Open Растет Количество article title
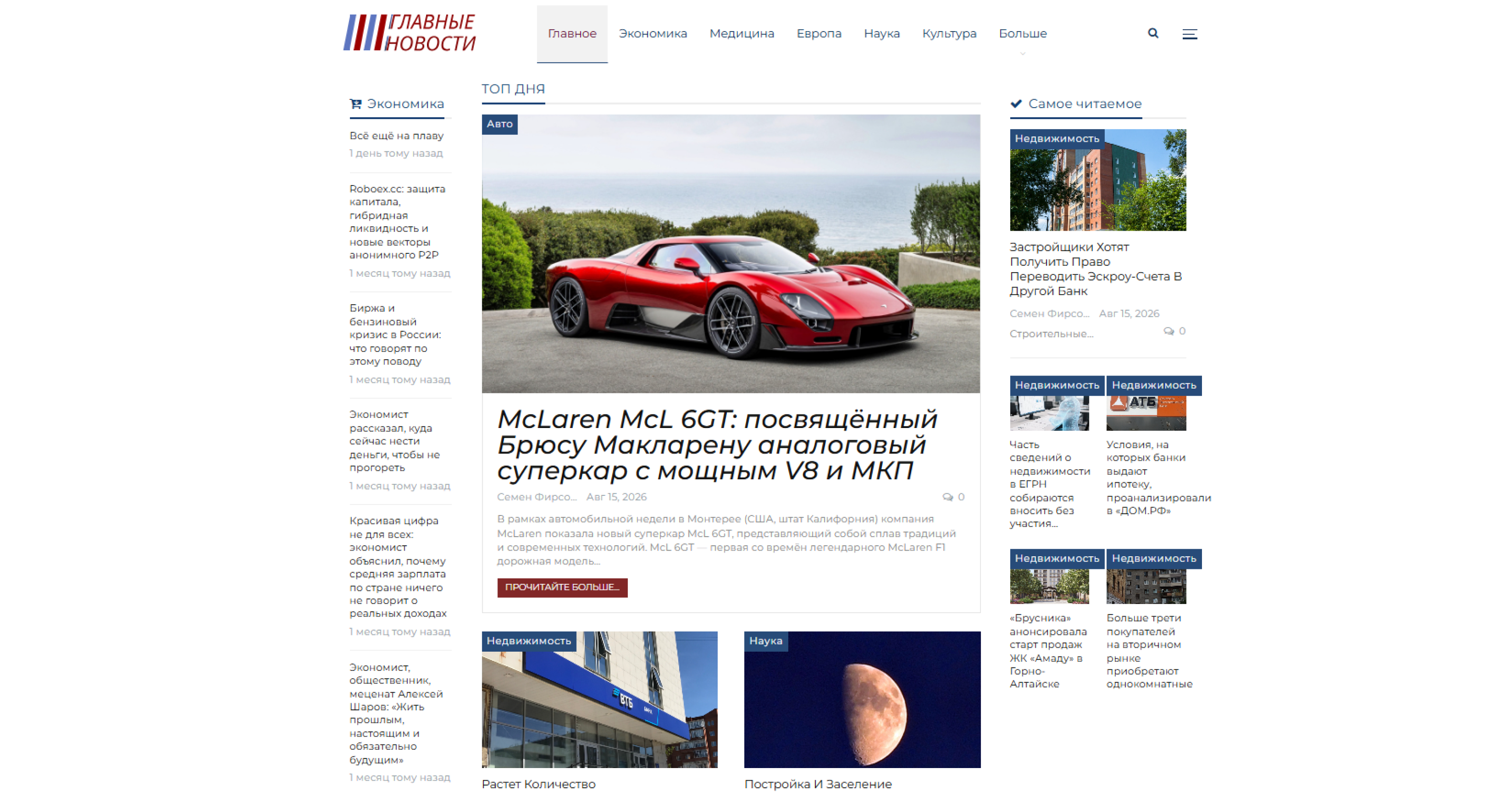This screenshot has width=1512, height=793. coord(538,784)
